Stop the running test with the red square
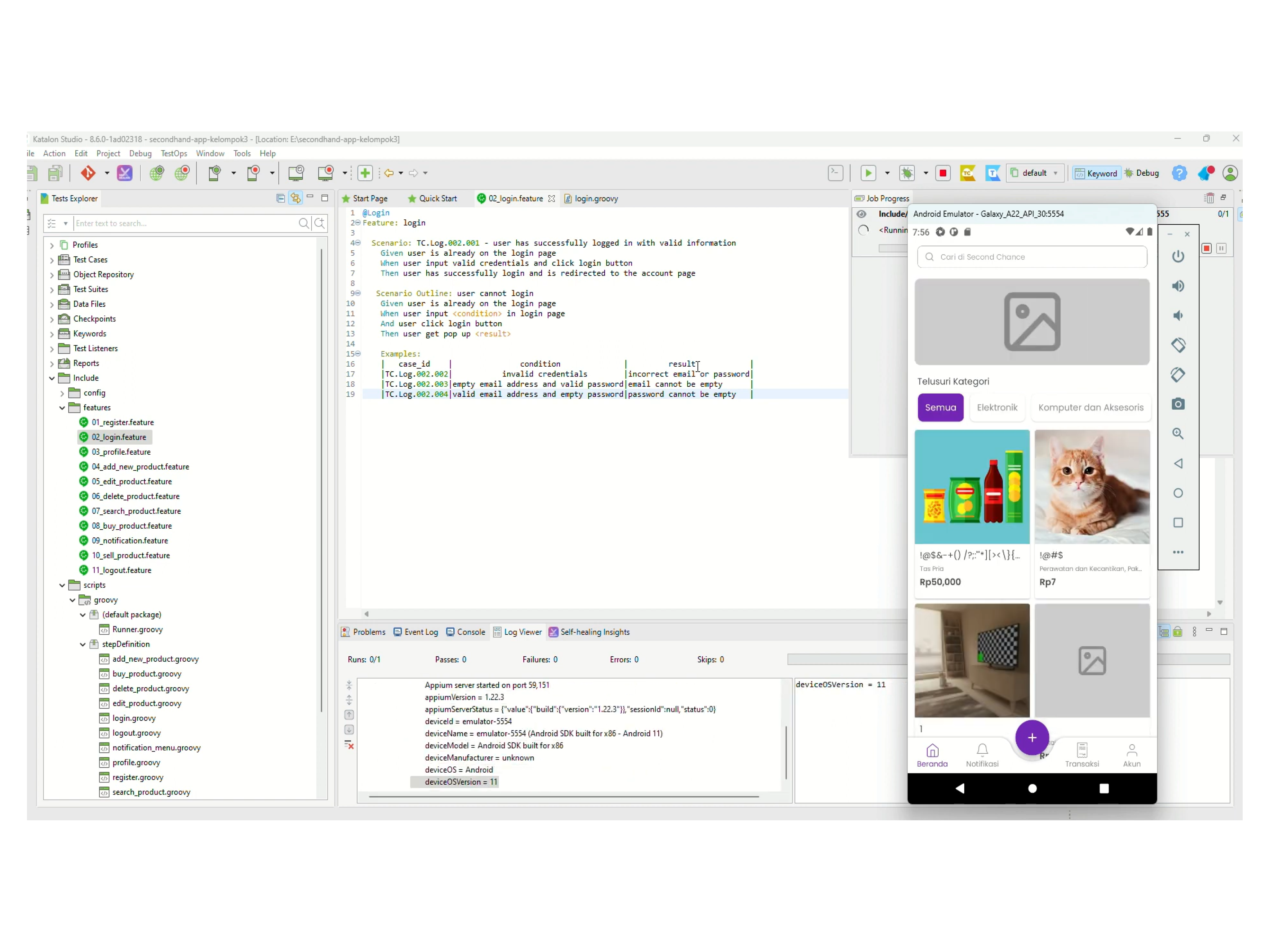1270x952 pixels. pyautogui.click(x=943, y=173)
